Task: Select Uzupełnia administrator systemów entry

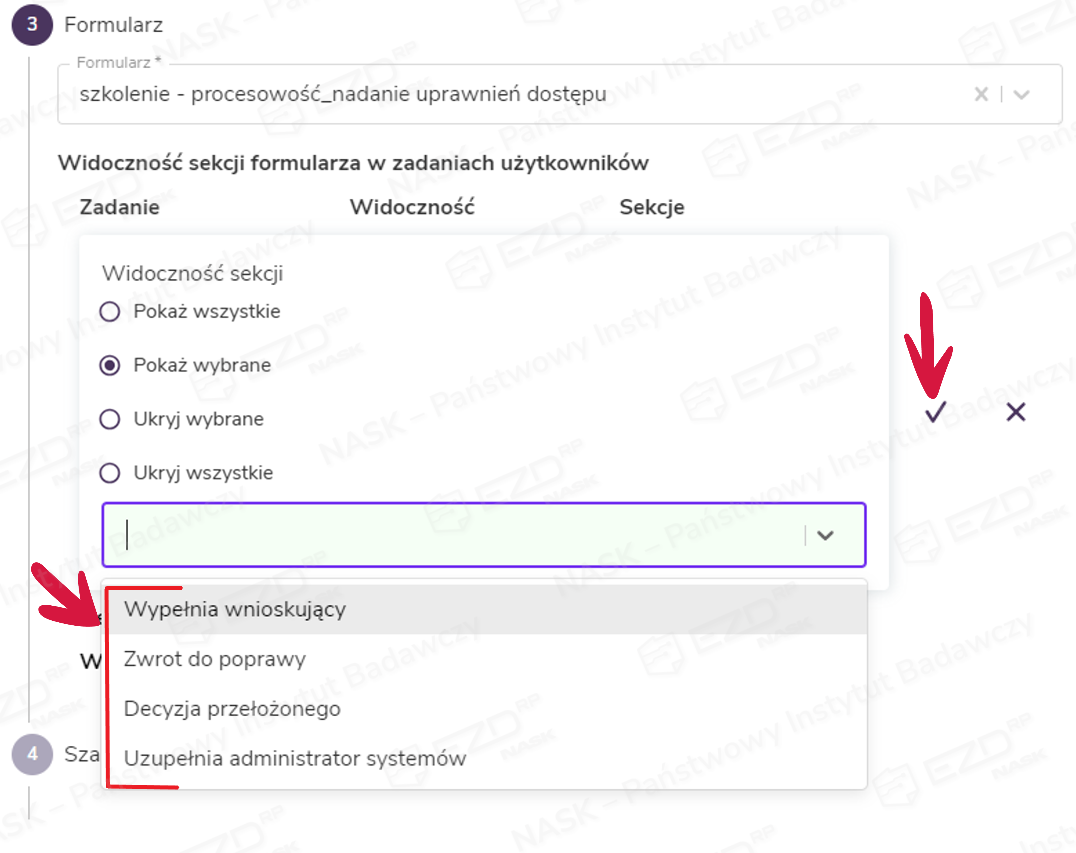Action: 295,759
